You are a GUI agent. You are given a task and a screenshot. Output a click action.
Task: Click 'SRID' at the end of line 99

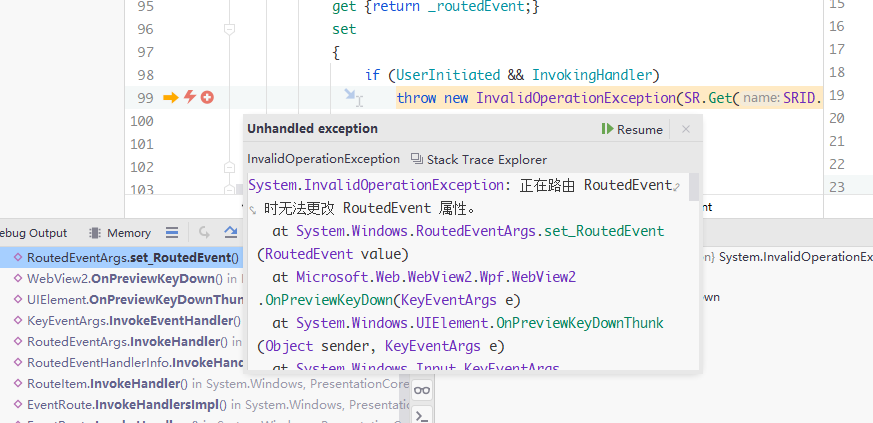(799, 99)
